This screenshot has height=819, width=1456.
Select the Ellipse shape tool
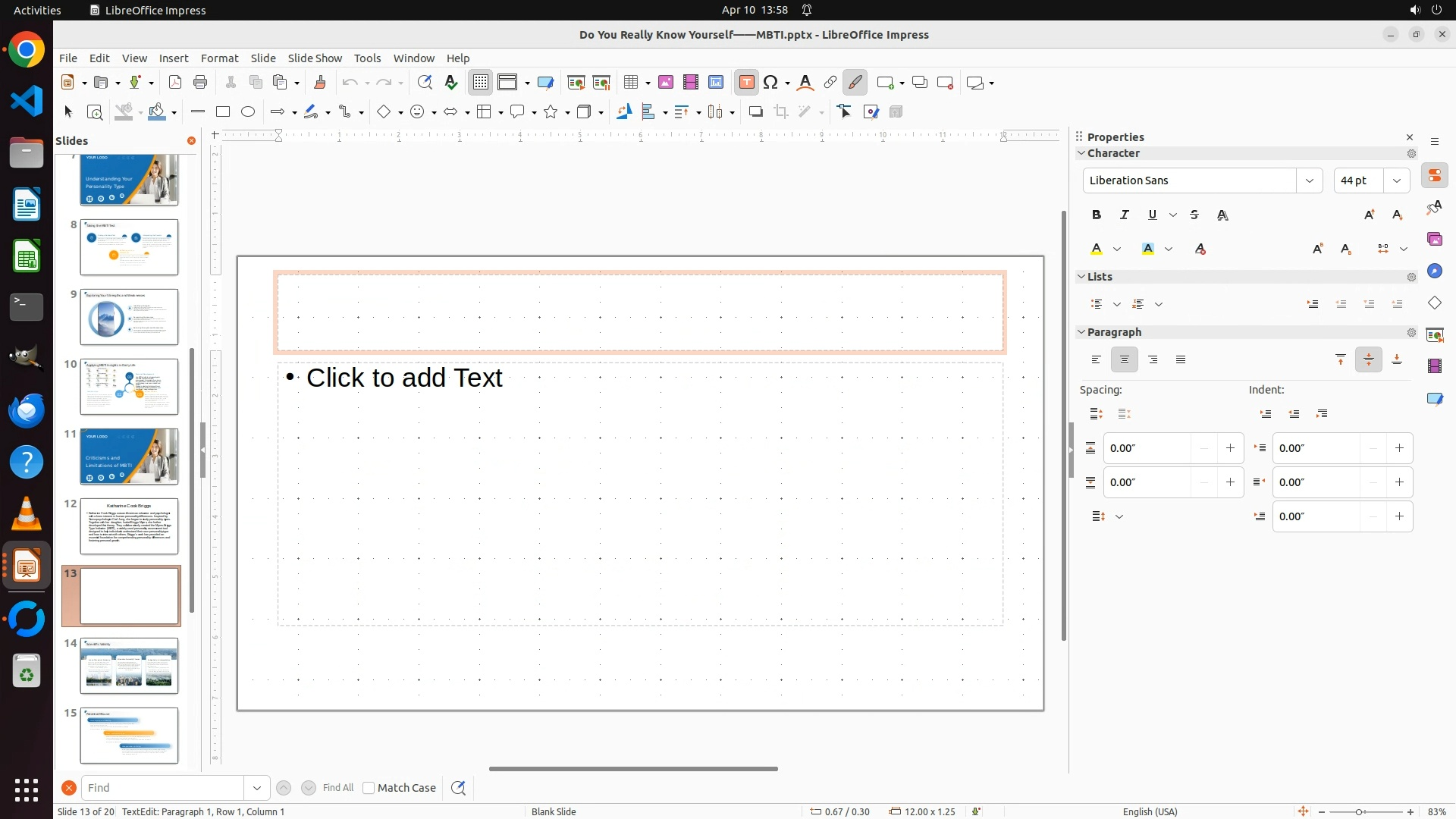coord(248,111)
